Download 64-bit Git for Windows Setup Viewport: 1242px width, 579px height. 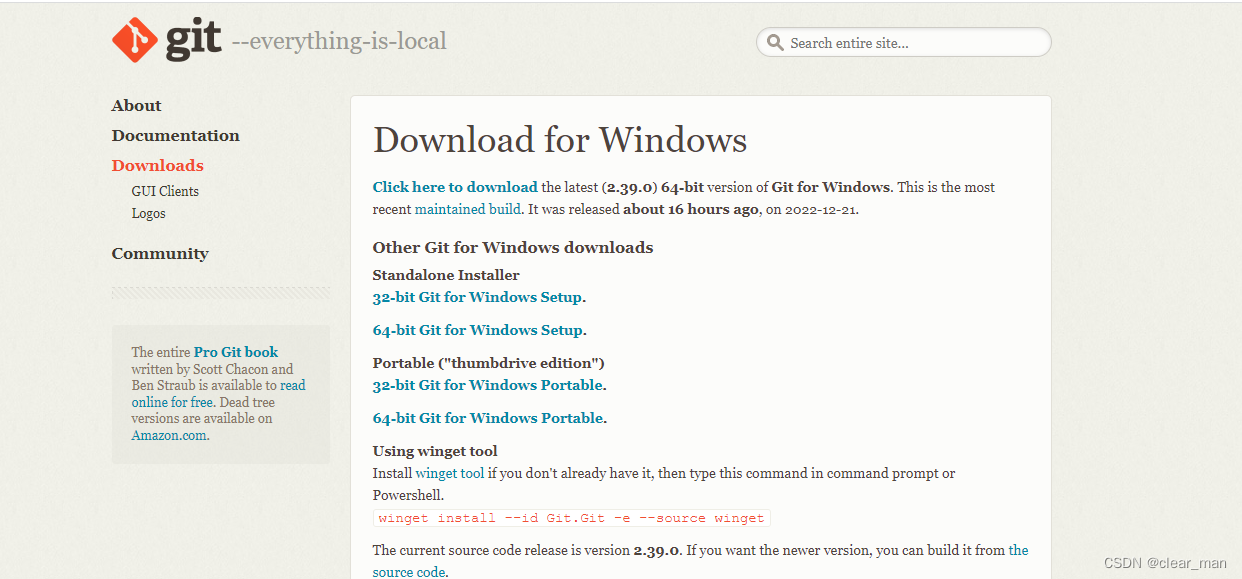coord(477,330)
